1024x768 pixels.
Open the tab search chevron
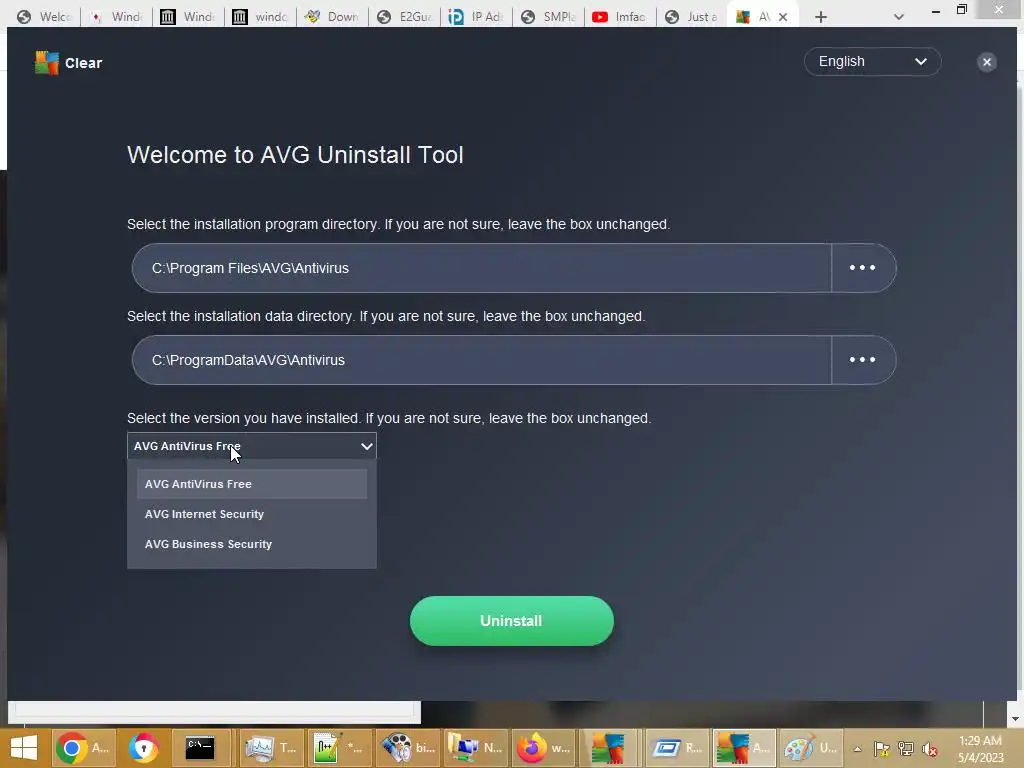[x=899, y=17]
